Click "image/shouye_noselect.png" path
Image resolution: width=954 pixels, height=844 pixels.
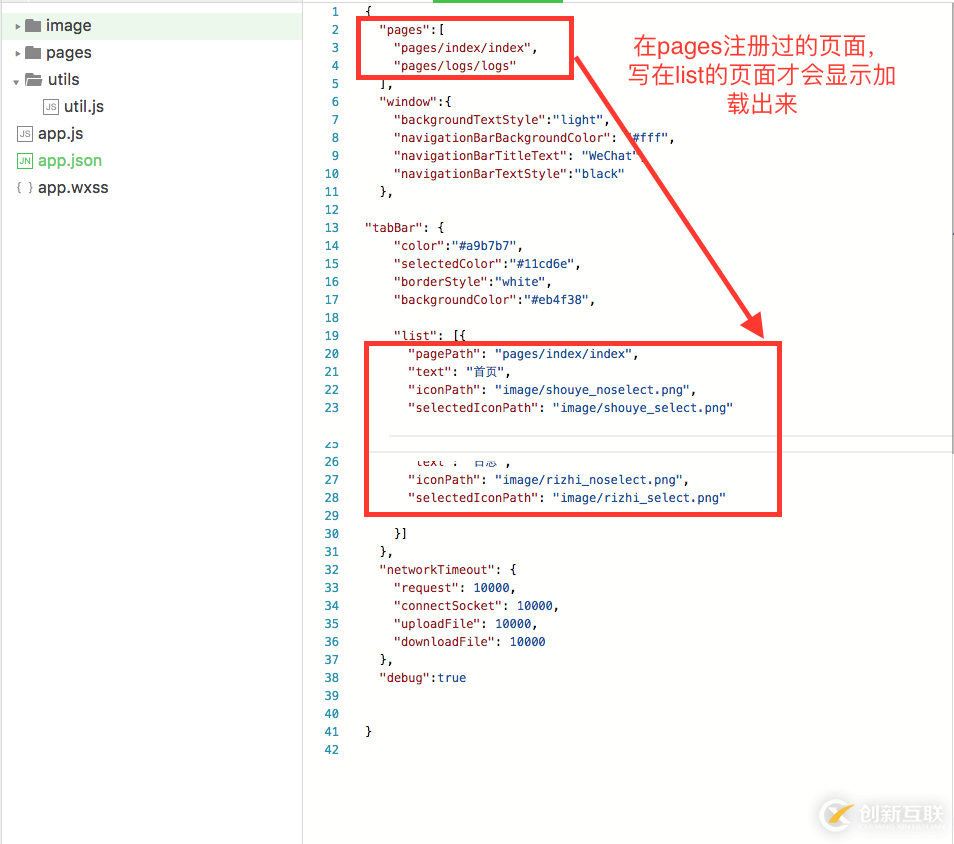(x=592, y=390)
